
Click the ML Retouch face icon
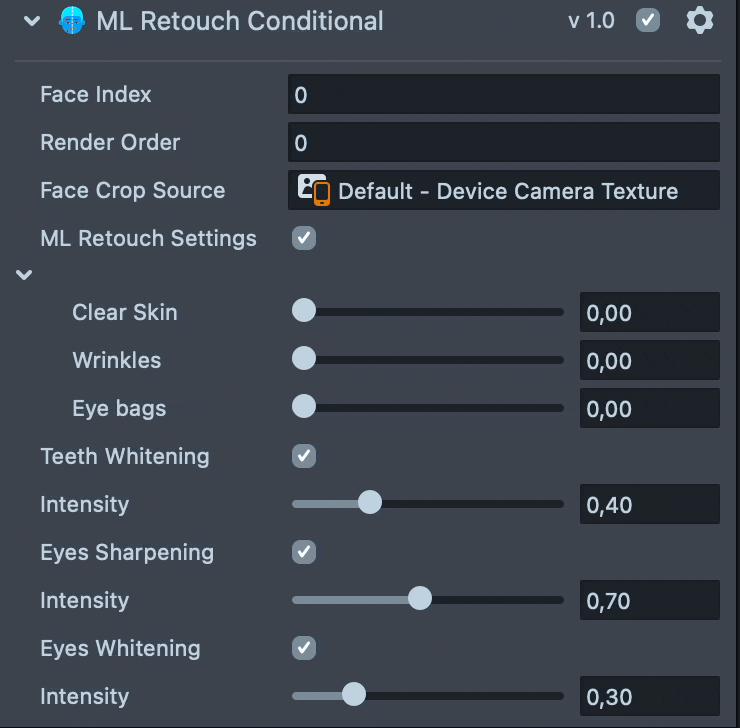coord(73,21)
